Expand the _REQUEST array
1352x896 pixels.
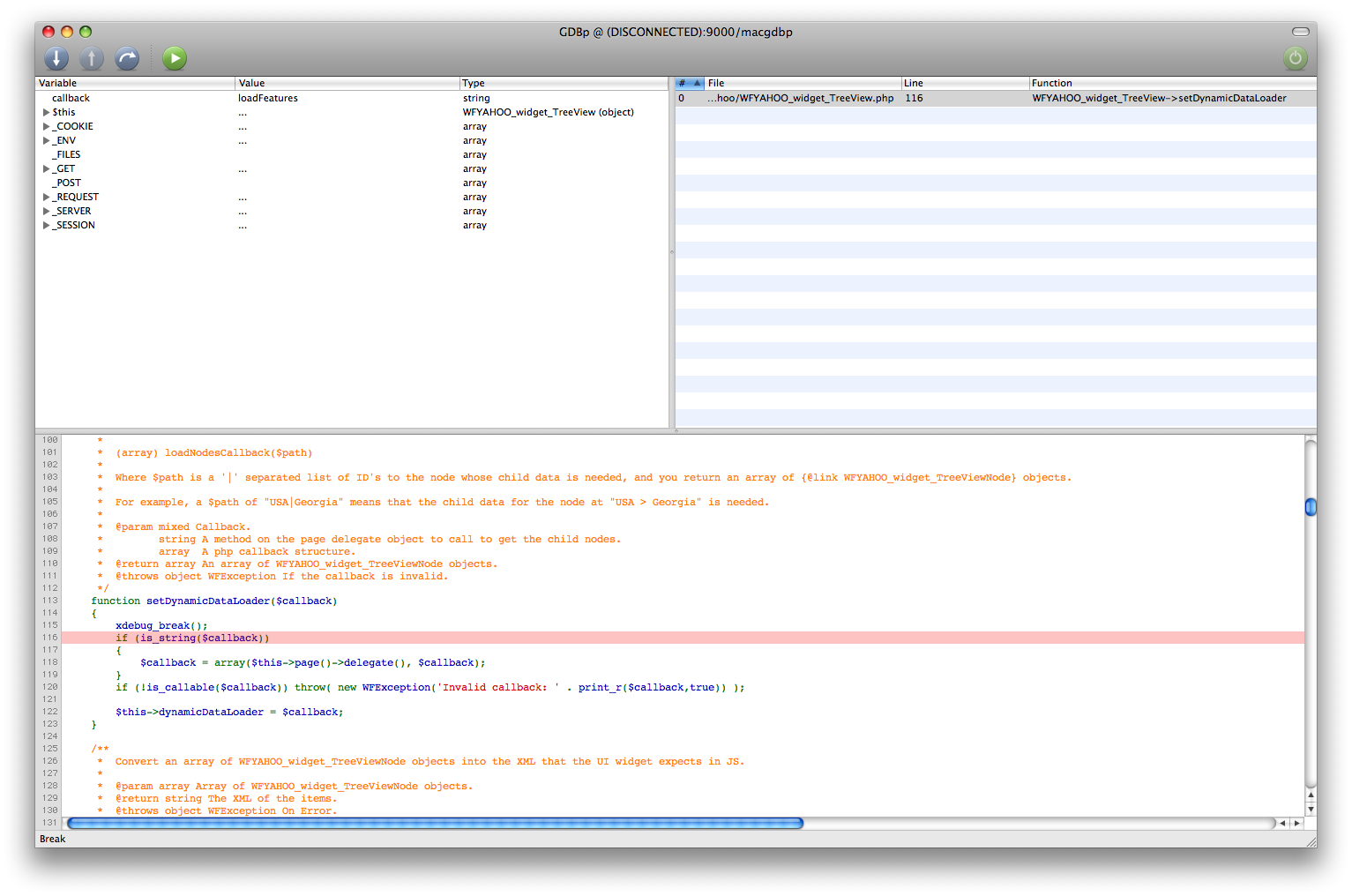(46, 198)
